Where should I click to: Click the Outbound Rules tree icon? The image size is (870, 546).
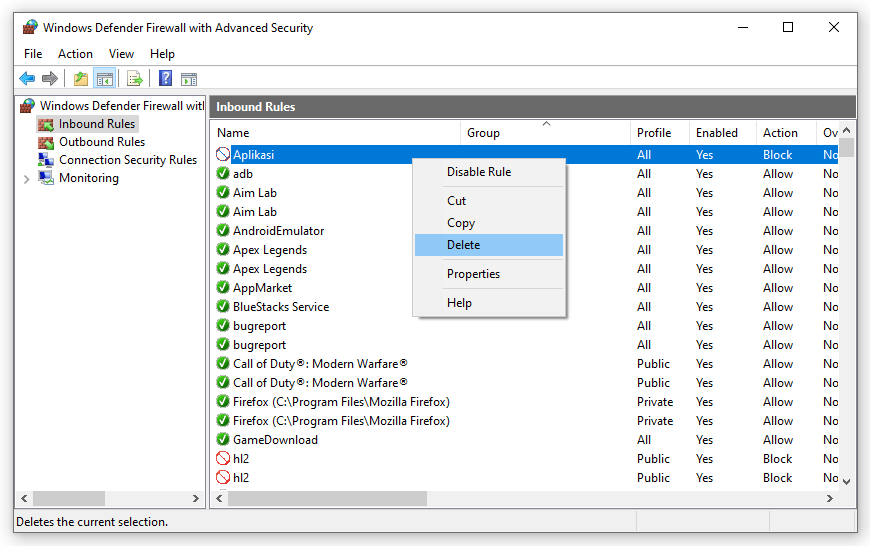click(x=45, y=142)
